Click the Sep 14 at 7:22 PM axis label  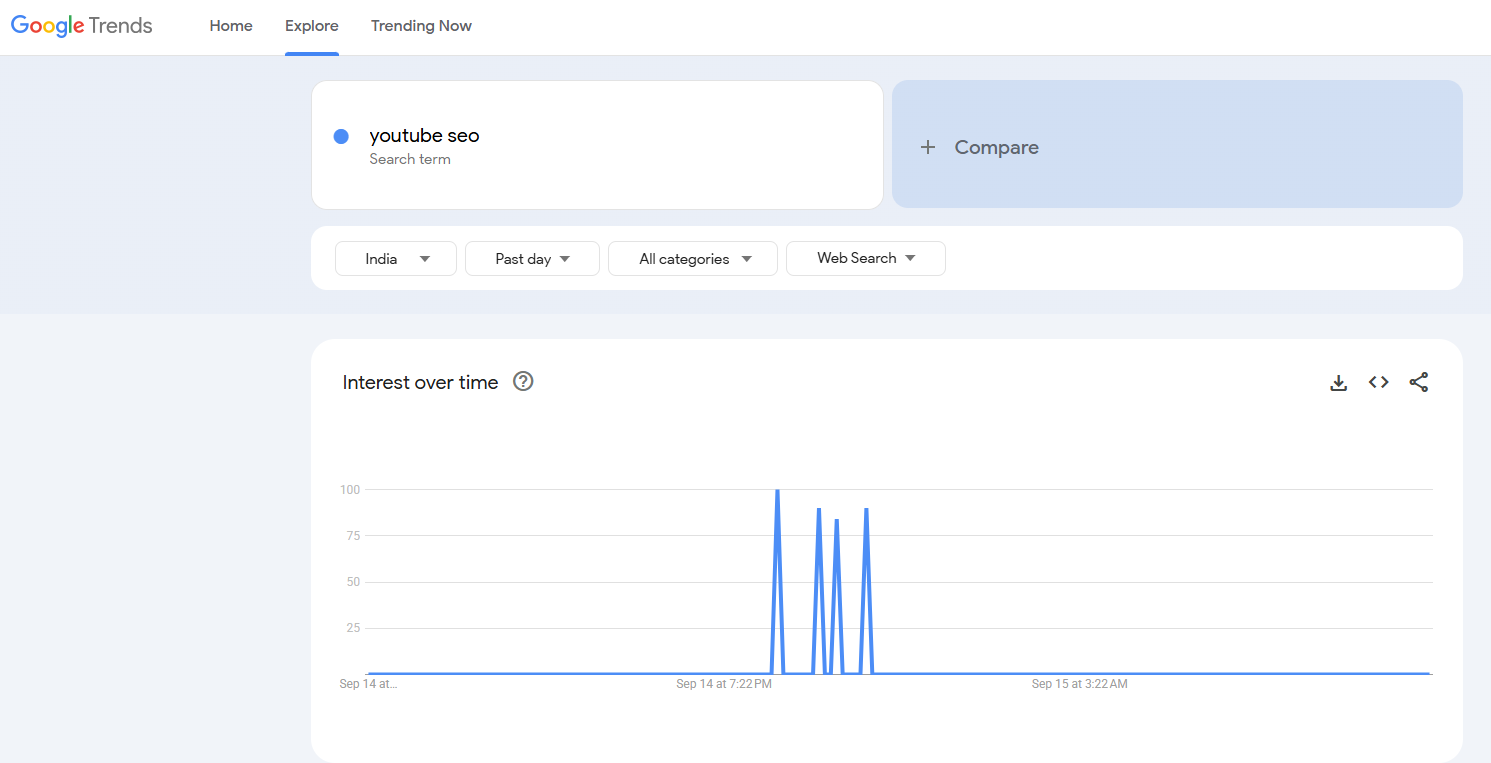click(x=724, y=684)
